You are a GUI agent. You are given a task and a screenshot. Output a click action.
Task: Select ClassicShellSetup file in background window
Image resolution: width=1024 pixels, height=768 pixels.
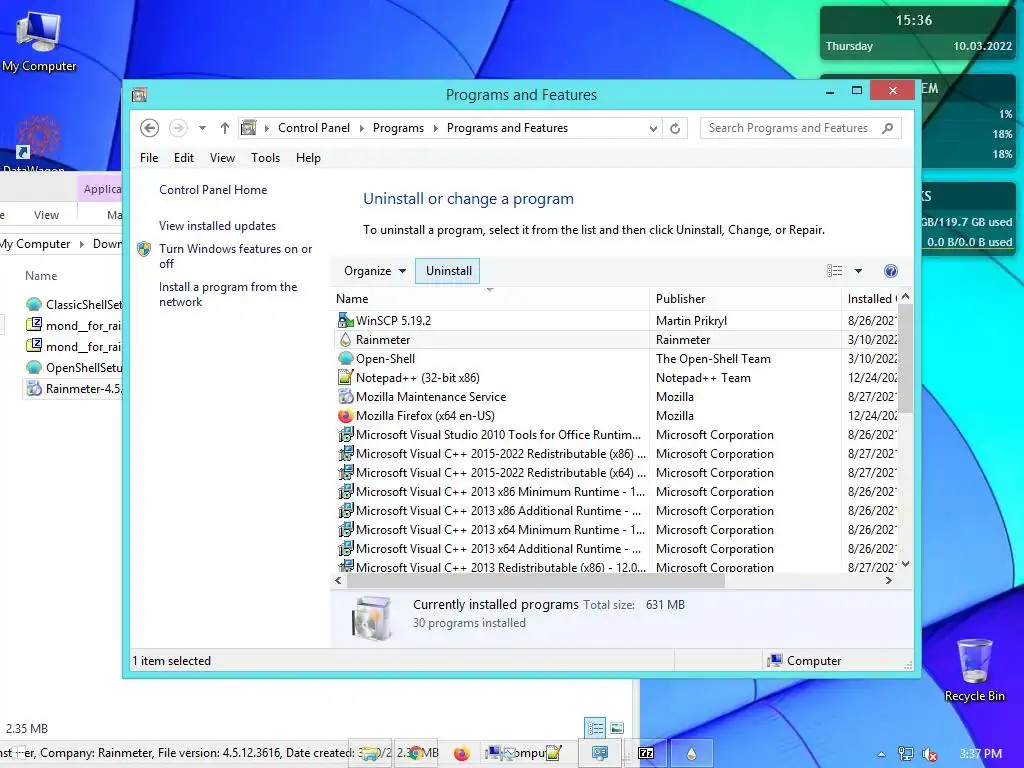coord(74,304)
